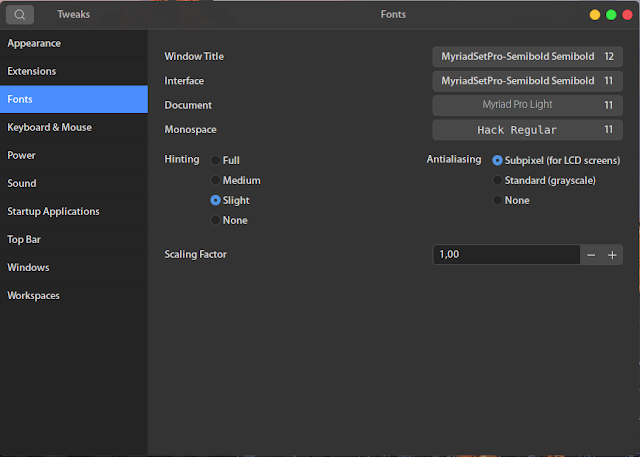Open Extensions section
The width and height of the screenshot is (640, 457).
click(74, 71)
